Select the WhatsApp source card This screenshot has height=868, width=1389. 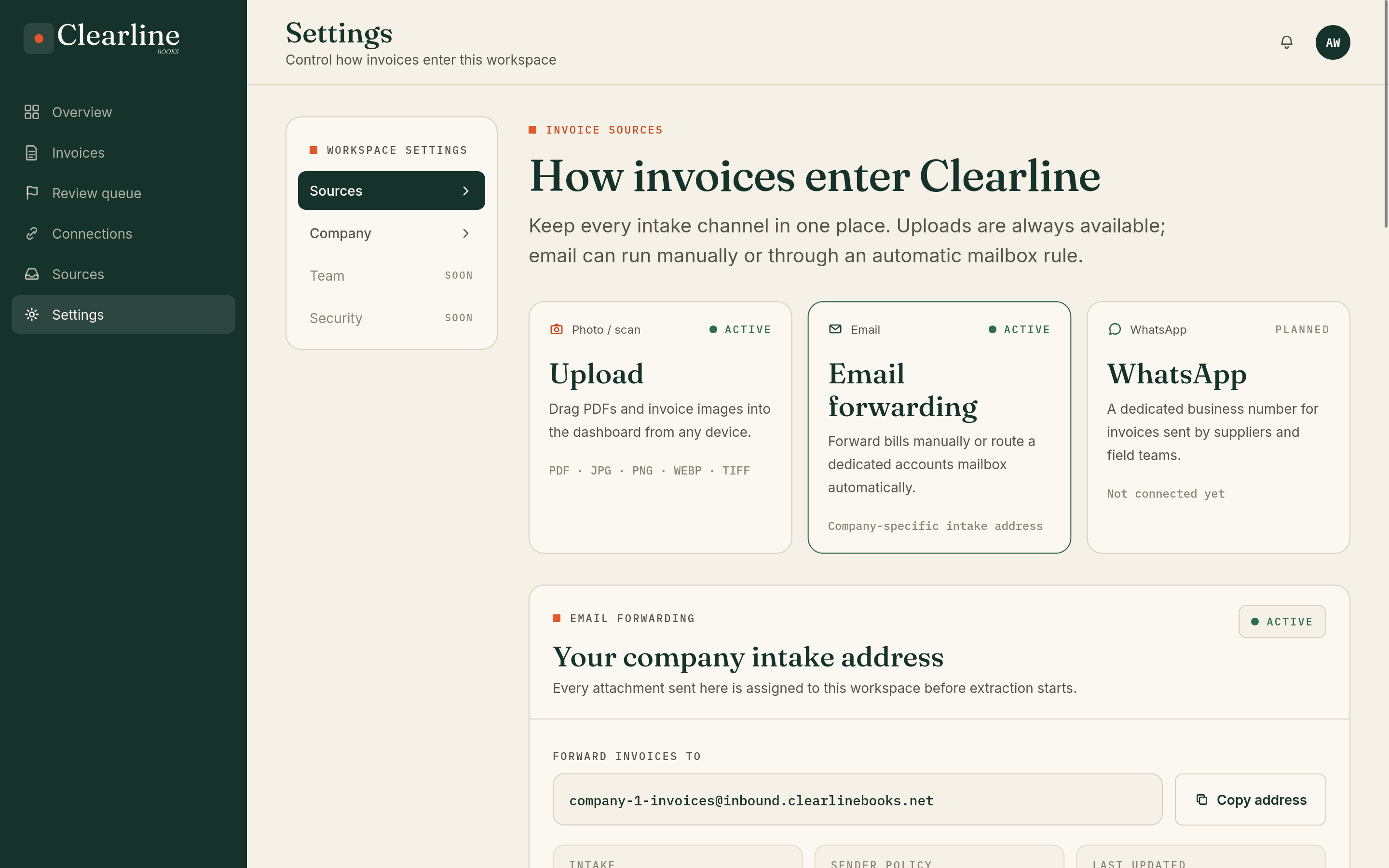tap(1218, 428)
